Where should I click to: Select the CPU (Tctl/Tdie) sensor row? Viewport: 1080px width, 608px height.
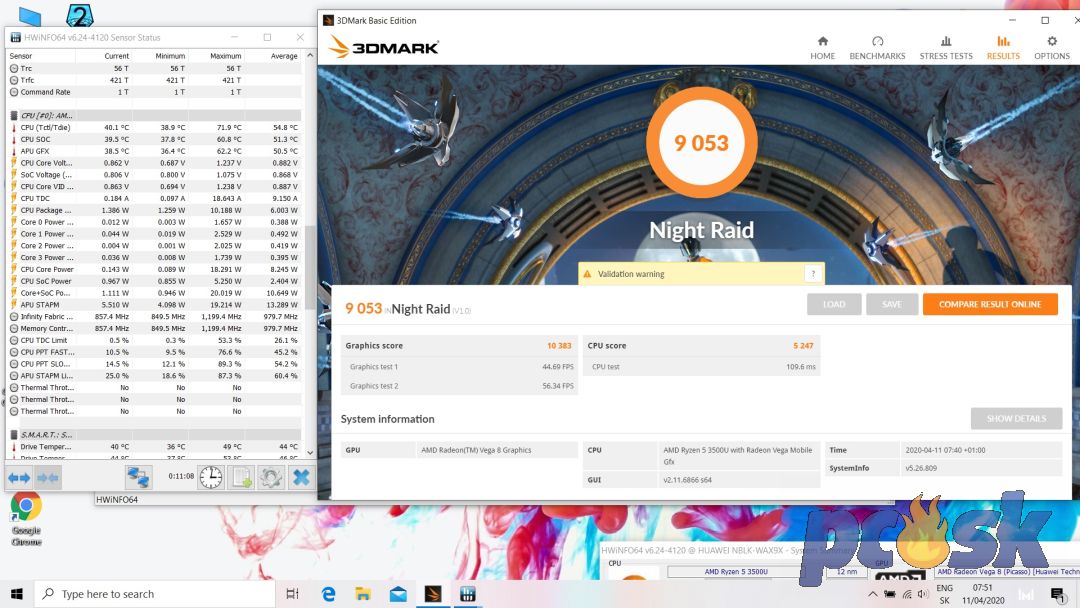(154, 127)
